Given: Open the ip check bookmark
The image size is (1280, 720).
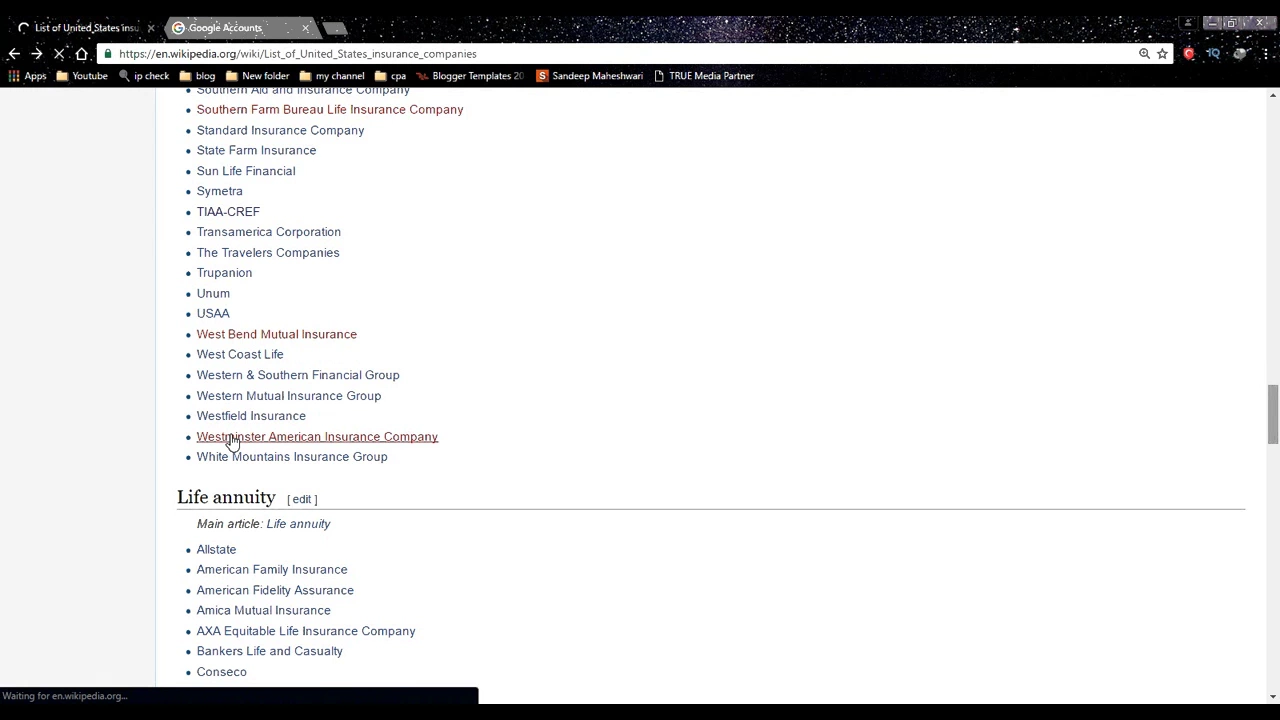Looking at the screenshot, I should [143, 76].
